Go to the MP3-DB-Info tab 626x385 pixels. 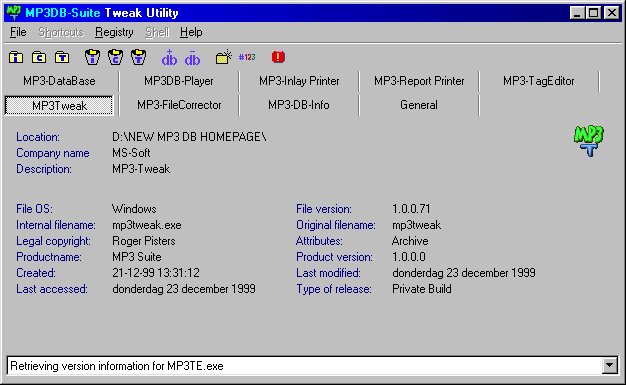(x=299, y=105)
